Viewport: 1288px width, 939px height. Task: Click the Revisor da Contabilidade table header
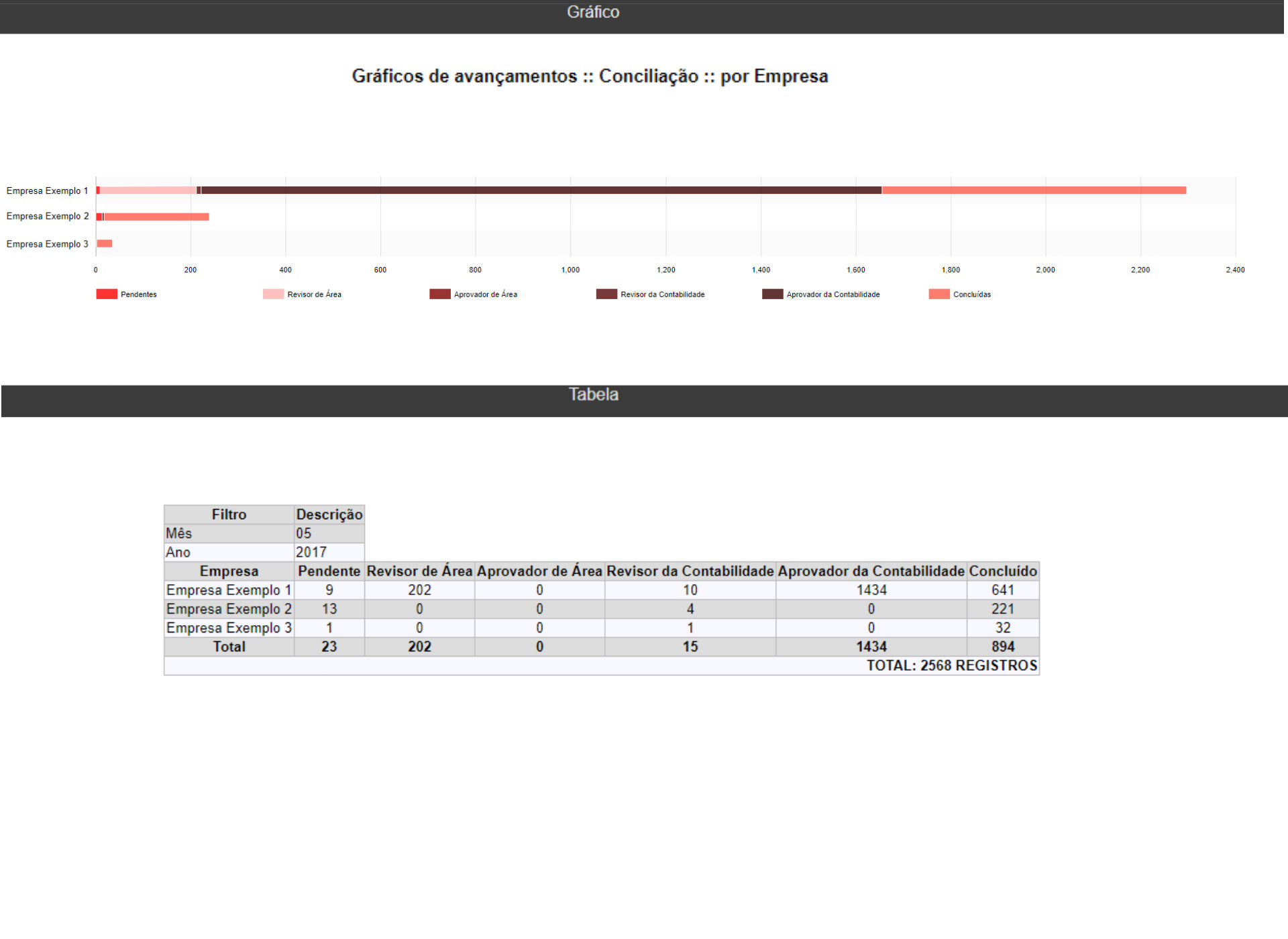(x=690, y=571)
